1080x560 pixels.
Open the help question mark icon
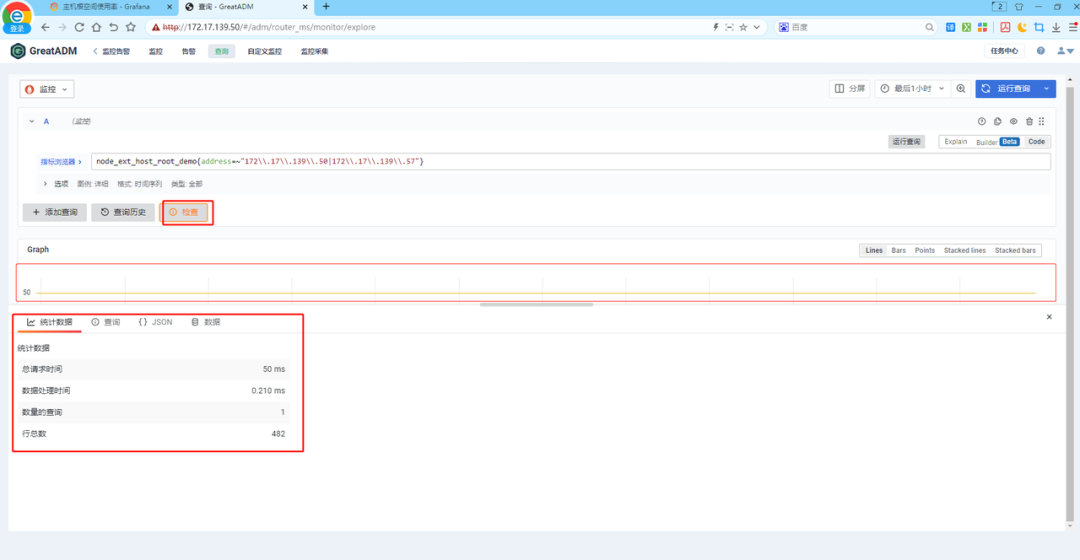[x=1041, y=51]
